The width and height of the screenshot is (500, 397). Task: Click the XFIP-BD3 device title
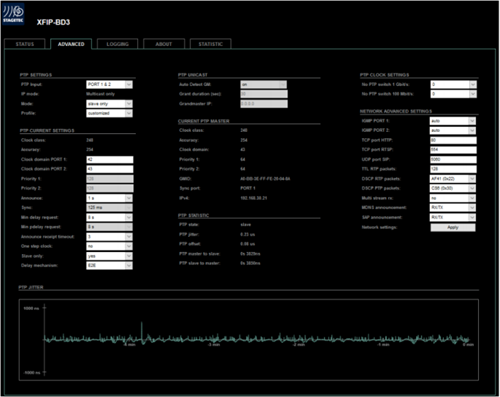(53, 22)
